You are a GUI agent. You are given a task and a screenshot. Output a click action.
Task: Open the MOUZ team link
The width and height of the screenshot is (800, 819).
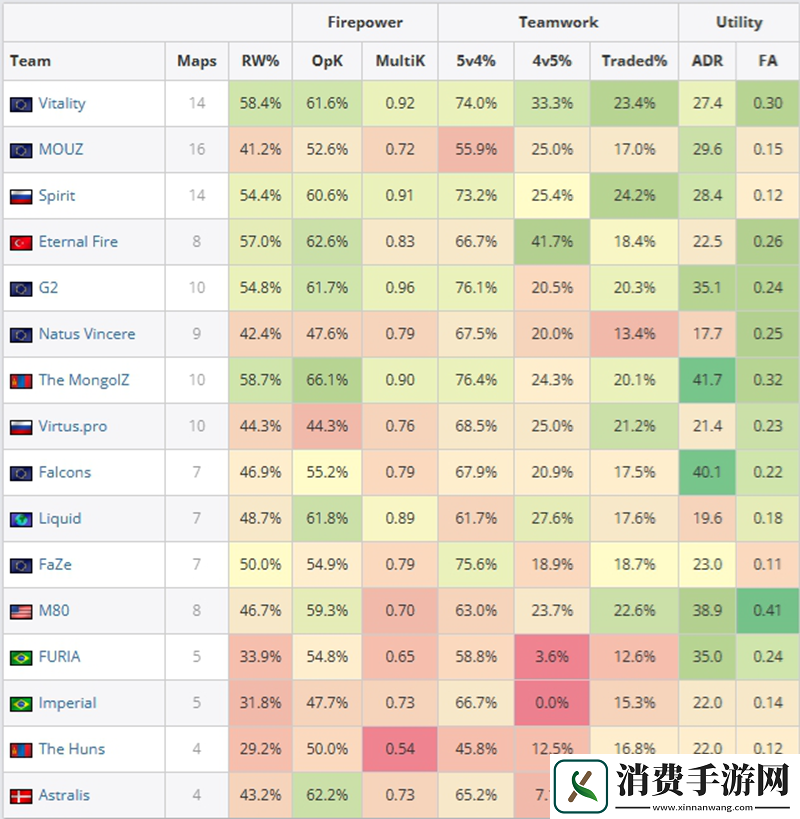pos(61,149)
